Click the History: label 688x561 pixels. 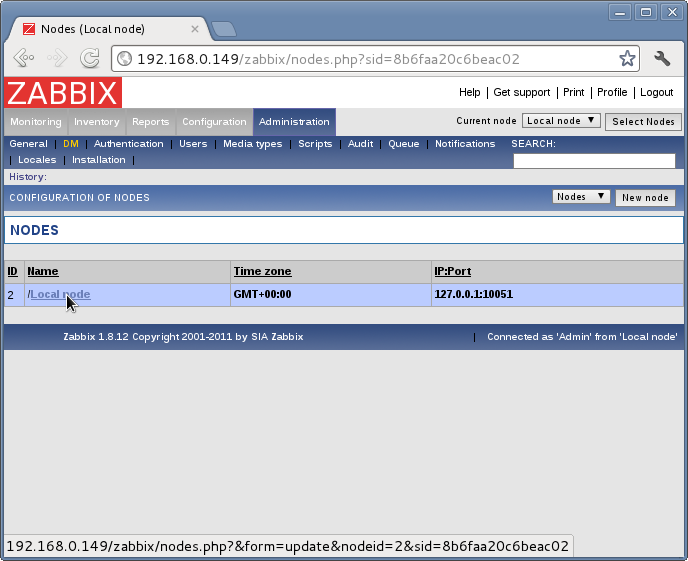click(x=28, y=177)
